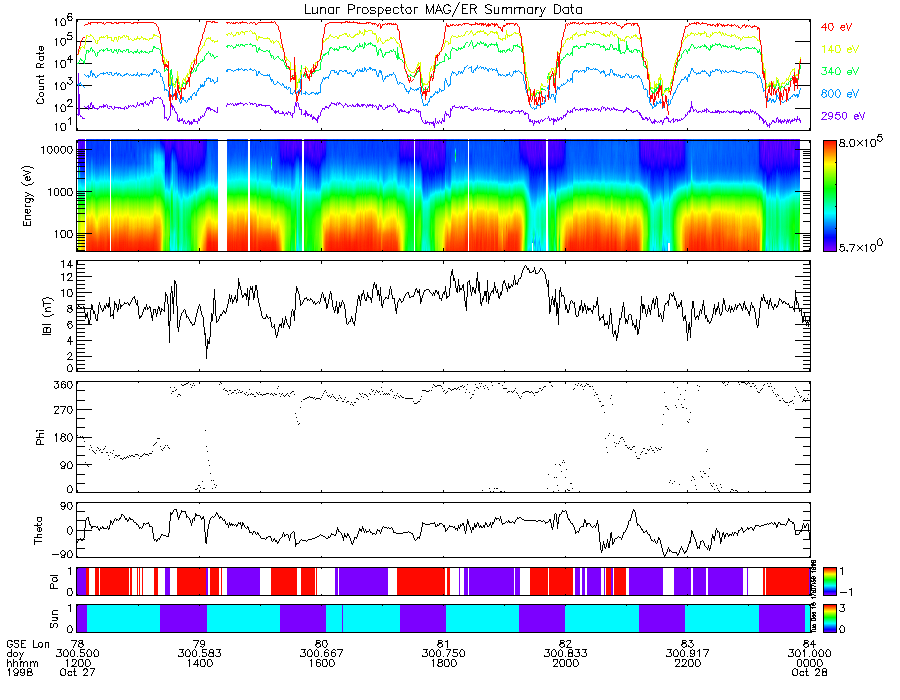Click the 'Phi' axis label
Image resolution: width=900 pixels, height=700 pixels.
coord(40,438)
